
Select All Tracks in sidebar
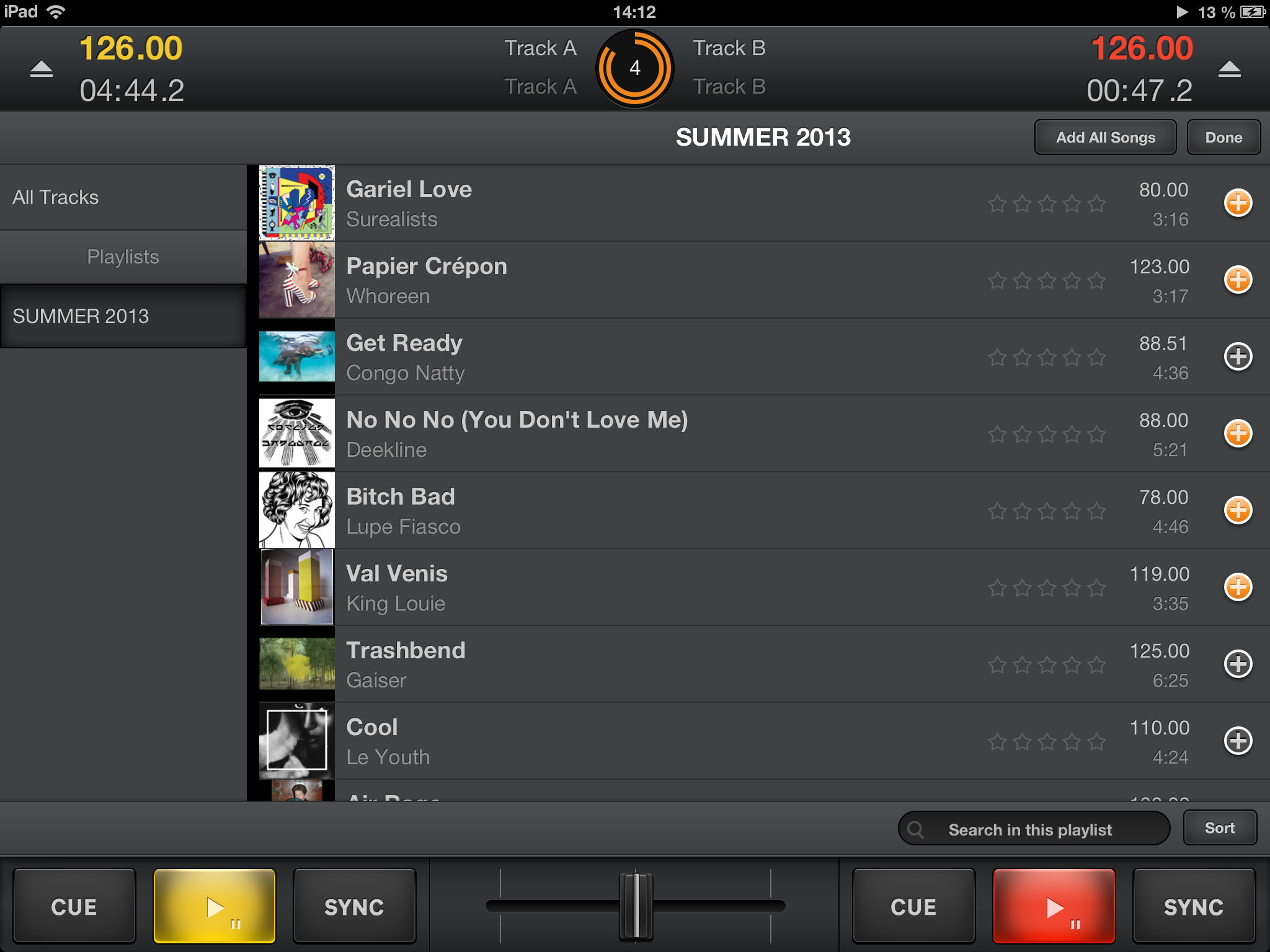(x=123, y=197)
